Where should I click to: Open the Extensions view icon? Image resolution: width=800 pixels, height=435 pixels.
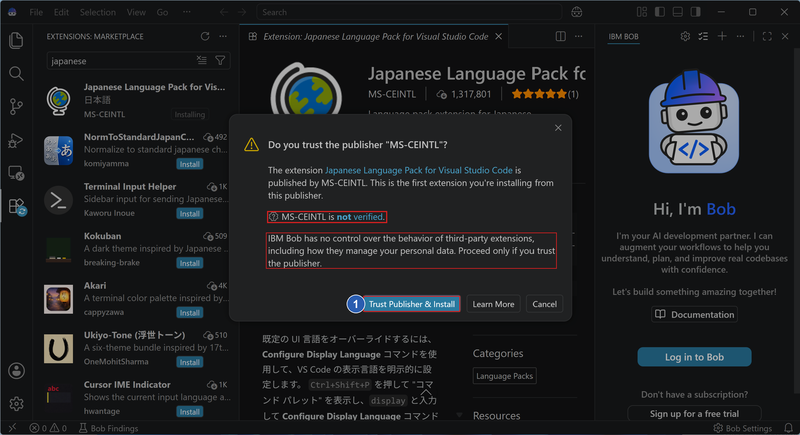(16, 207)
